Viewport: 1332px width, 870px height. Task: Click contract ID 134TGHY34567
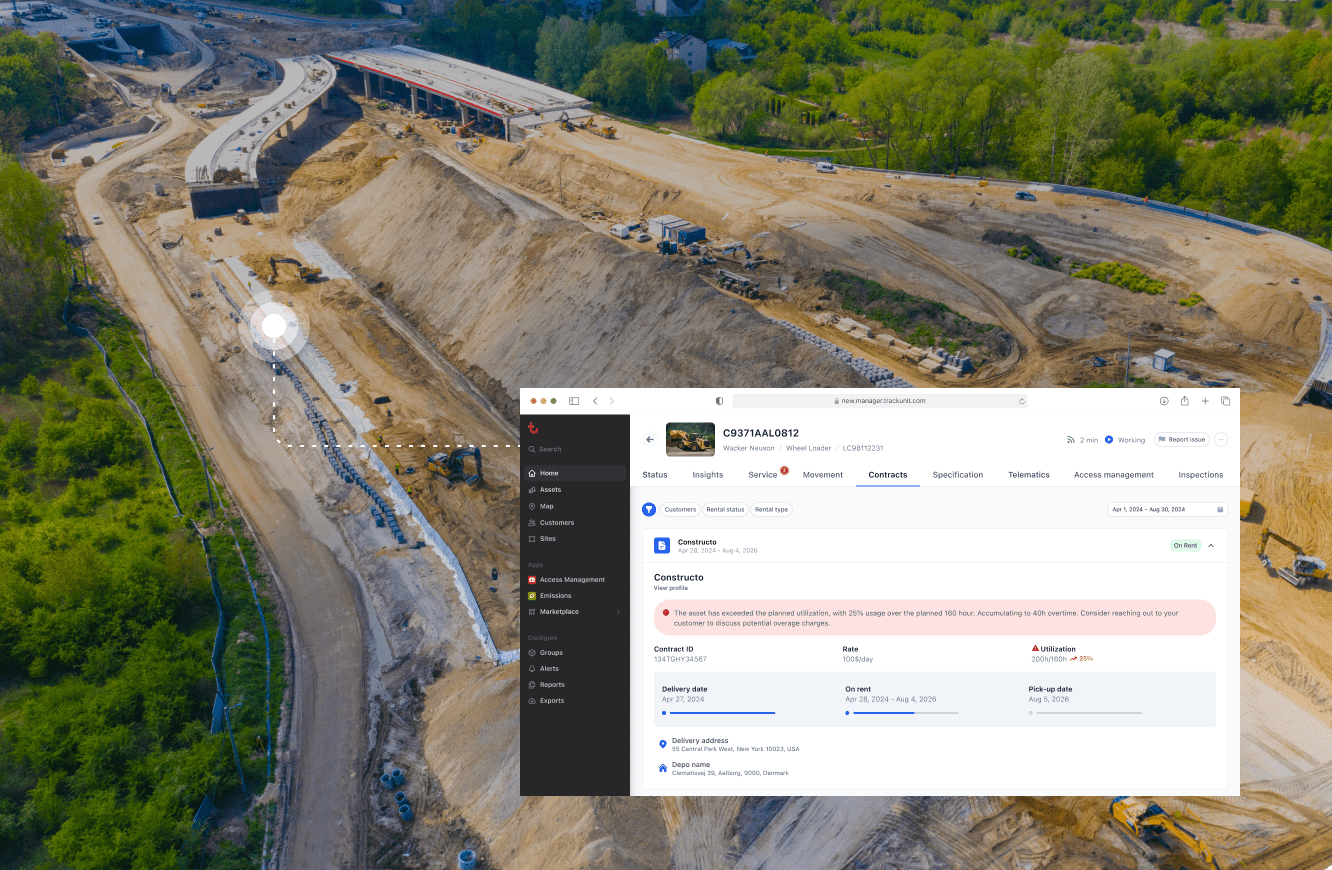coord(680,659)
